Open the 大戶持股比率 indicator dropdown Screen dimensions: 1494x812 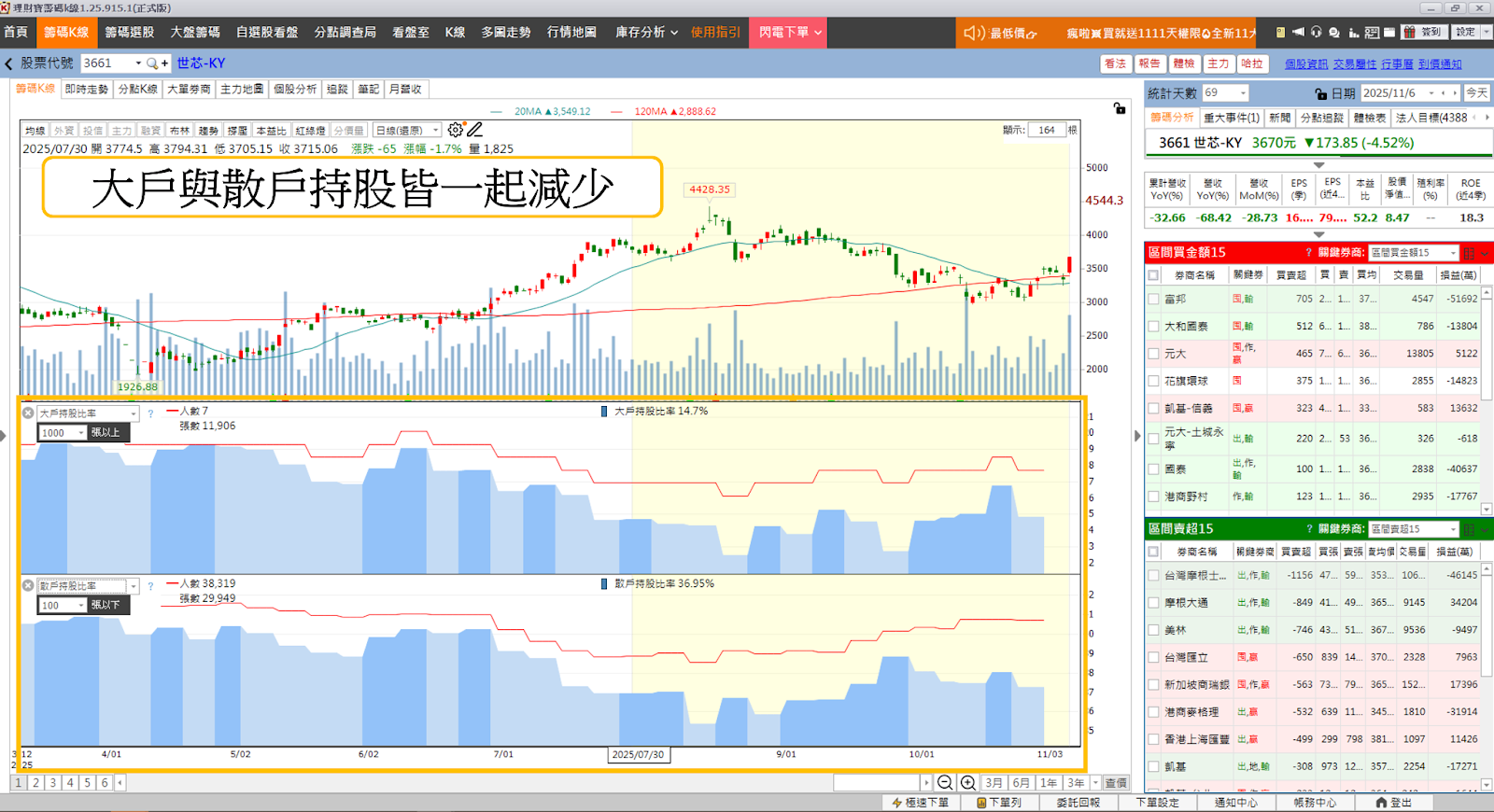point(88,413)
